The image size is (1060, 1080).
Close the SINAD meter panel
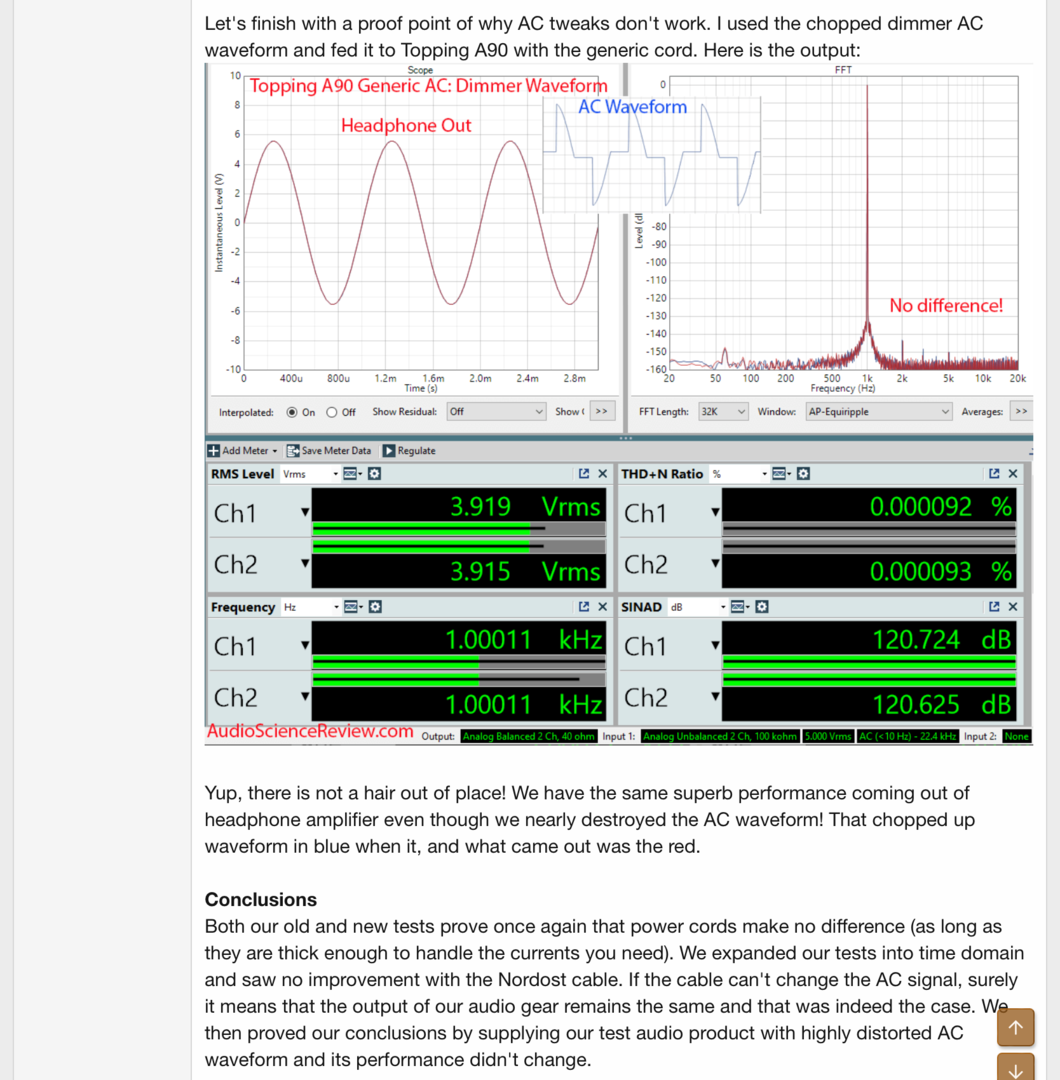tap(1012, 607)
